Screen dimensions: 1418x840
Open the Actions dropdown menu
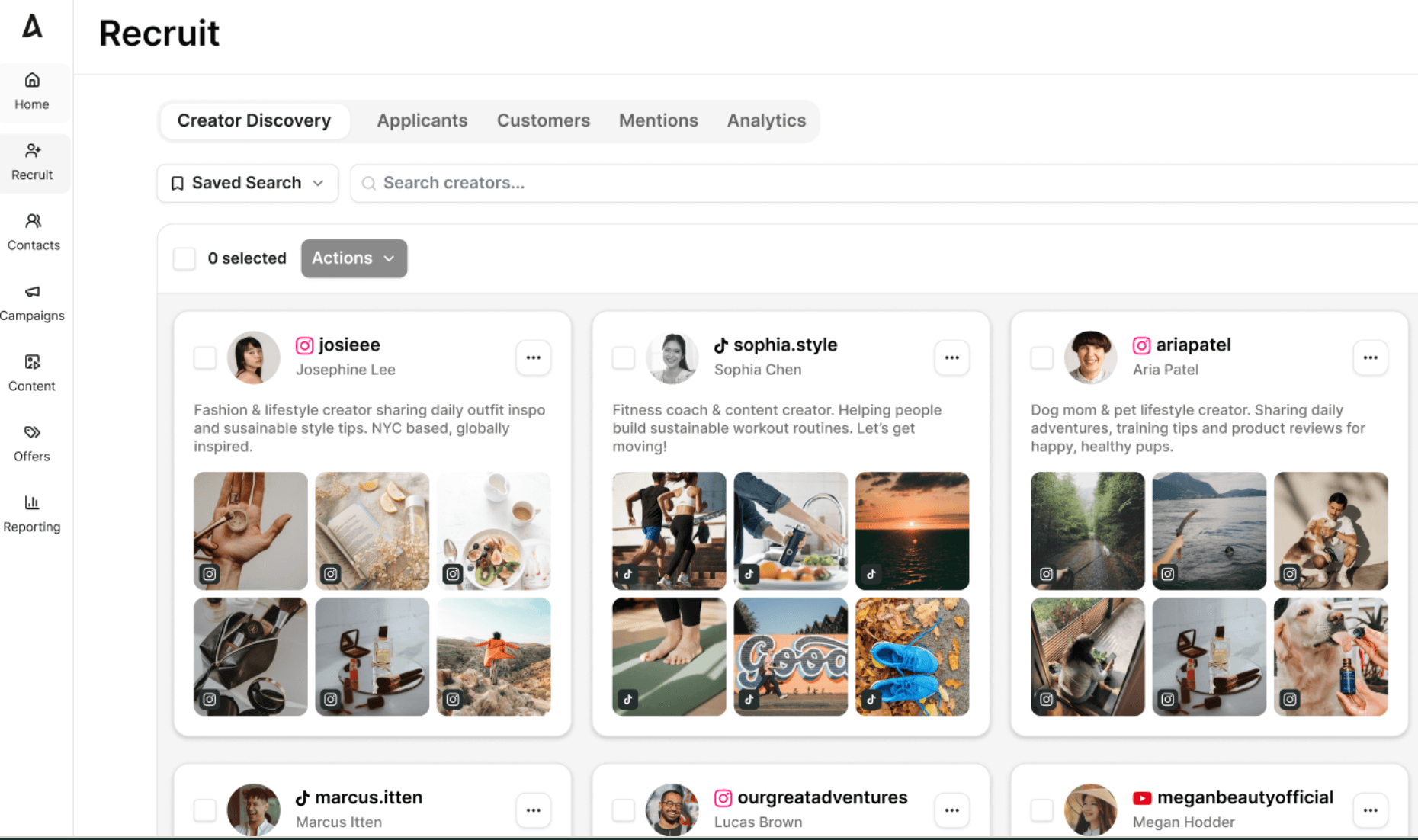(354, 258)
